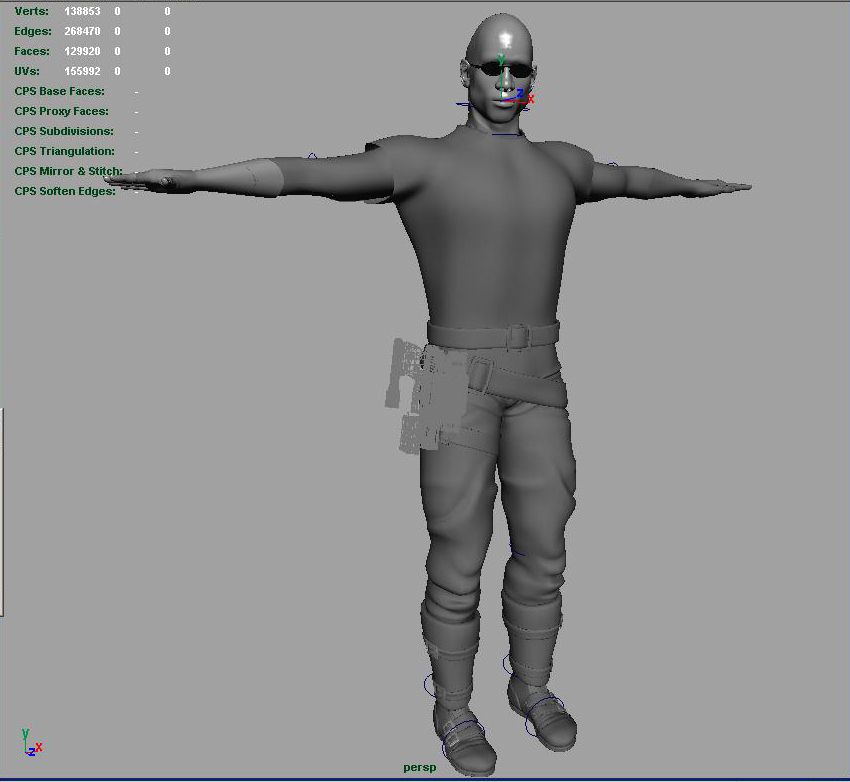Click the blue Z-axis manipulator handle
850x782 pixels.
coord(521,92)
